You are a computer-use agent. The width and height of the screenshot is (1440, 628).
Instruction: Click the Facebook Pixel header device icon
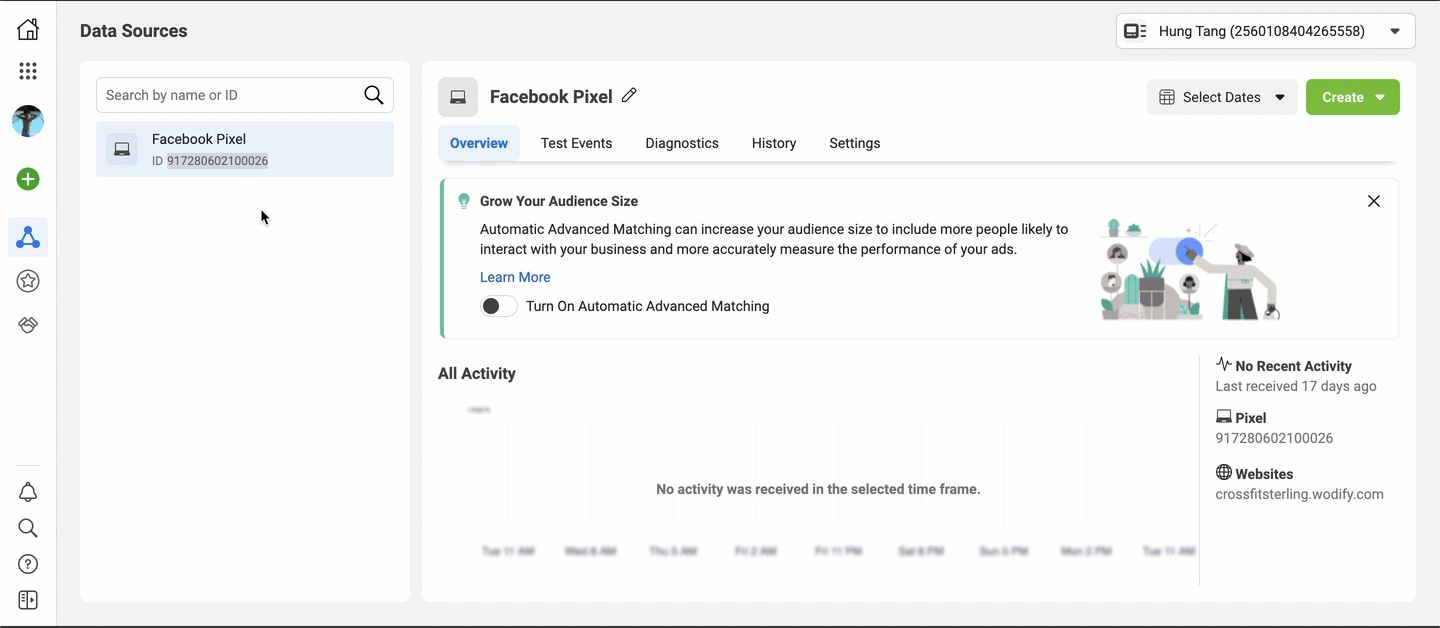coord(458,97)
